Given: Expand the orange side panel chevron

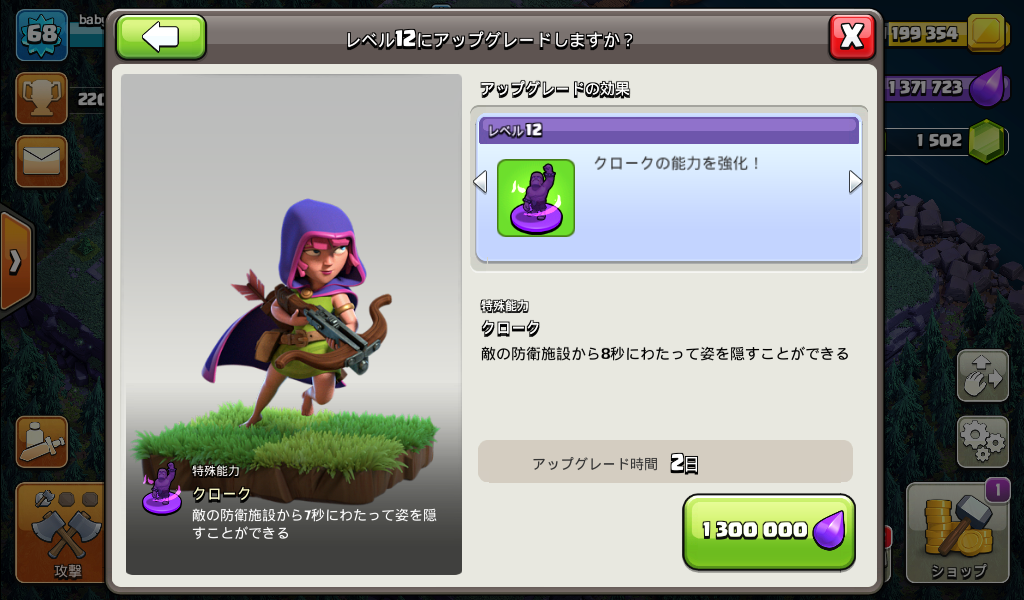Looking at the screenshot, I should 15,261.
